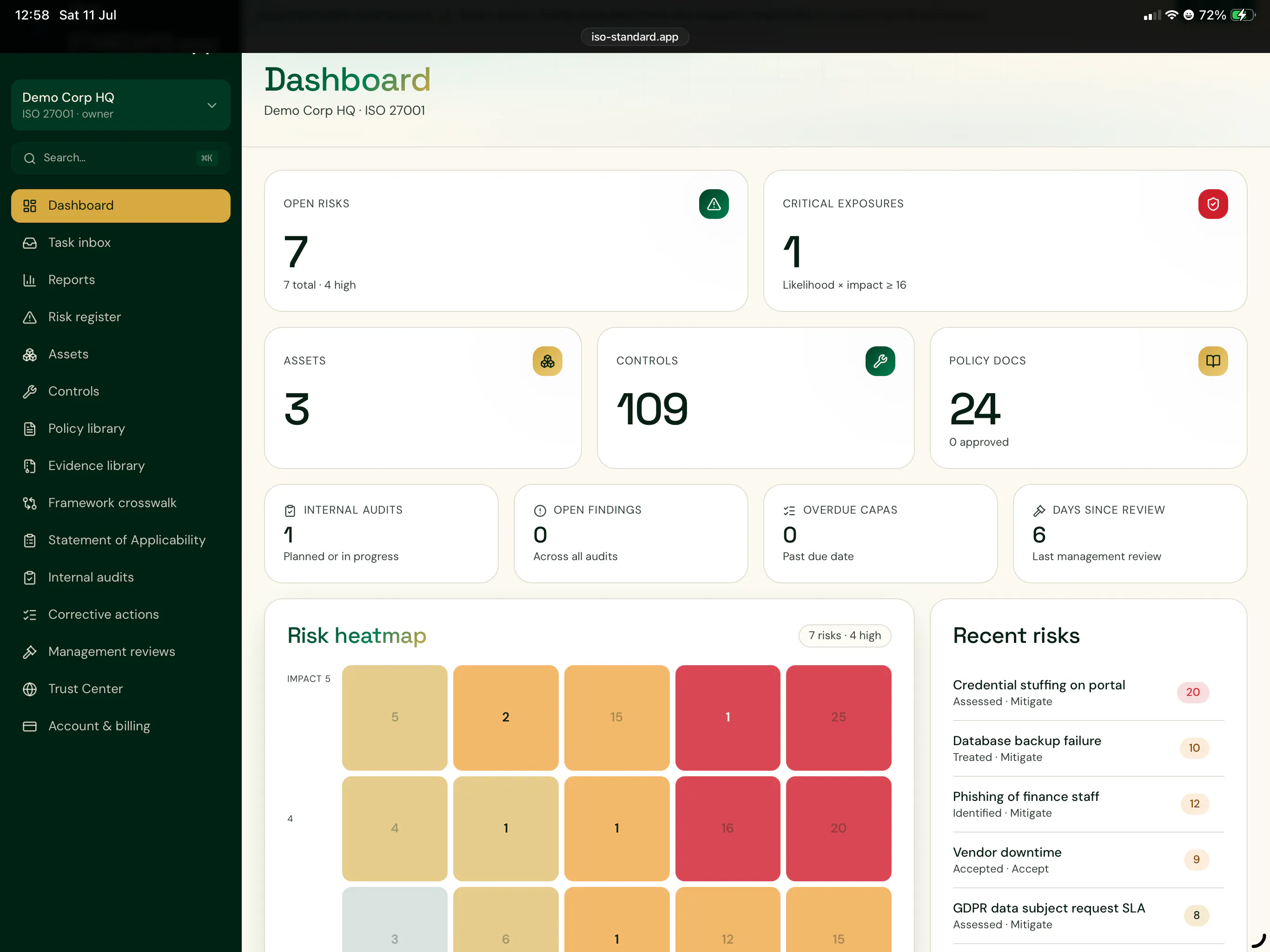This screenshot has height=952, width=1270.
Task: Open the Critical Exposures summary card
Action: click(1005, 241)
